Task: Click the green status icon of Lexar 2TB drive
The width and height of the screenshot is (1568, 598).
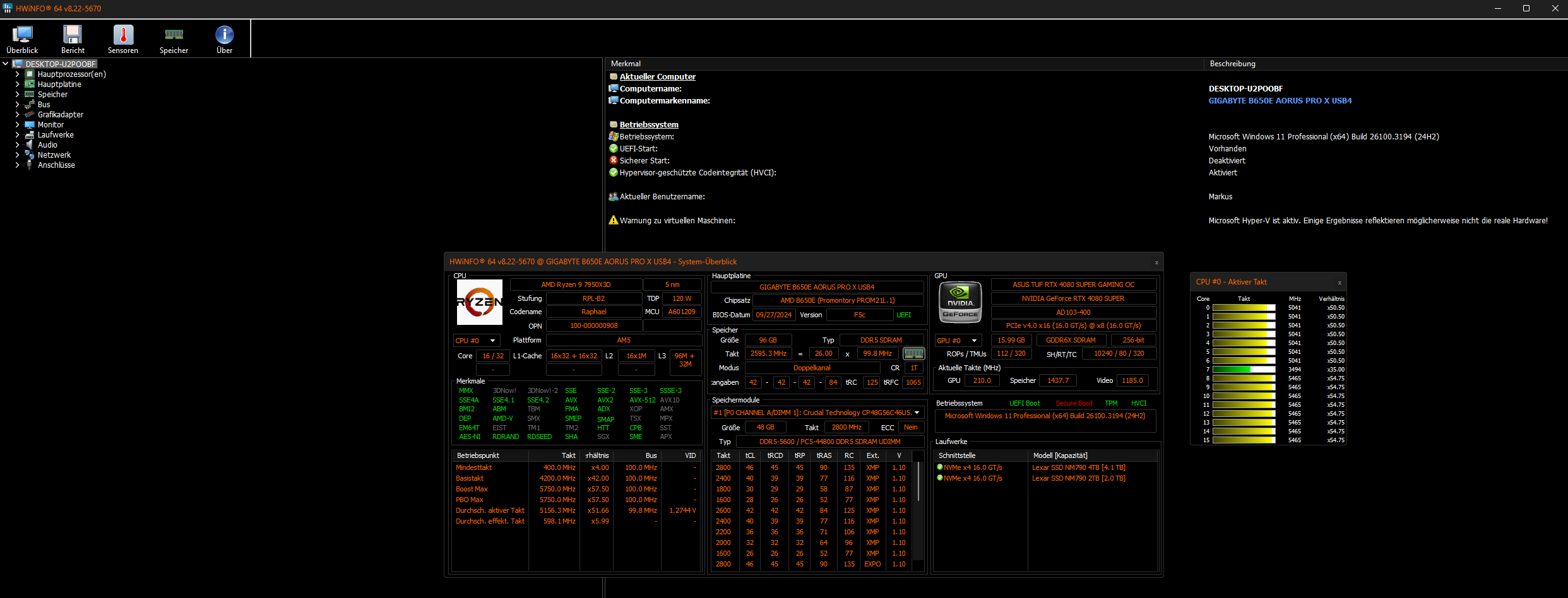Action: pyautogui.click(x=940, y=478)
